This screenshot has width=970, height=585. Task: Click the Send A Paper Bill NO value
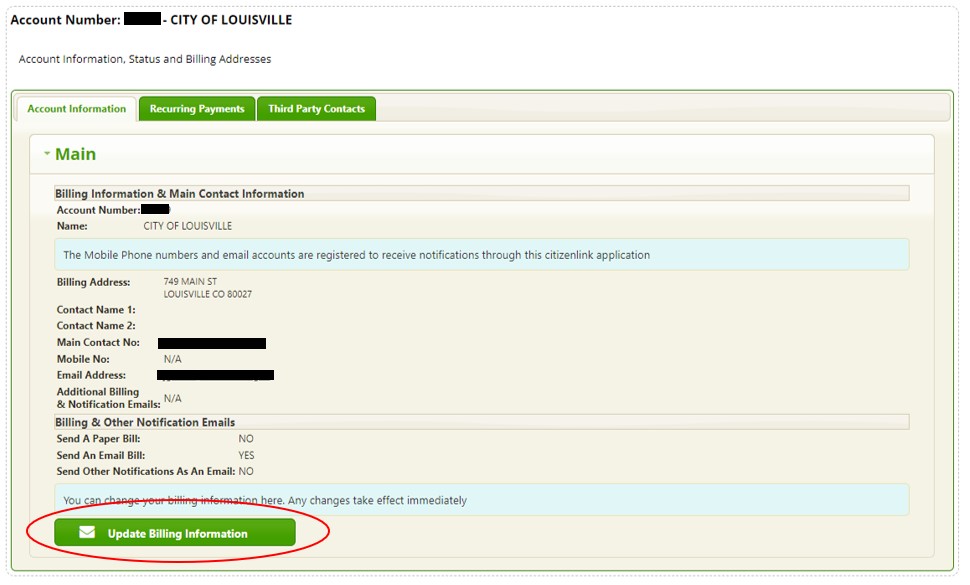246,438
